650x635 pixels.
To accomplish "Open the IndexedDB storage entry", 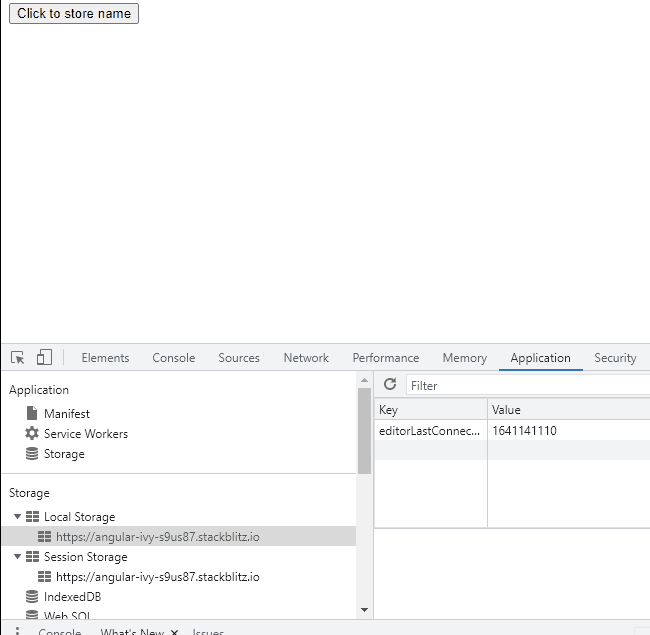I will 71,597.
